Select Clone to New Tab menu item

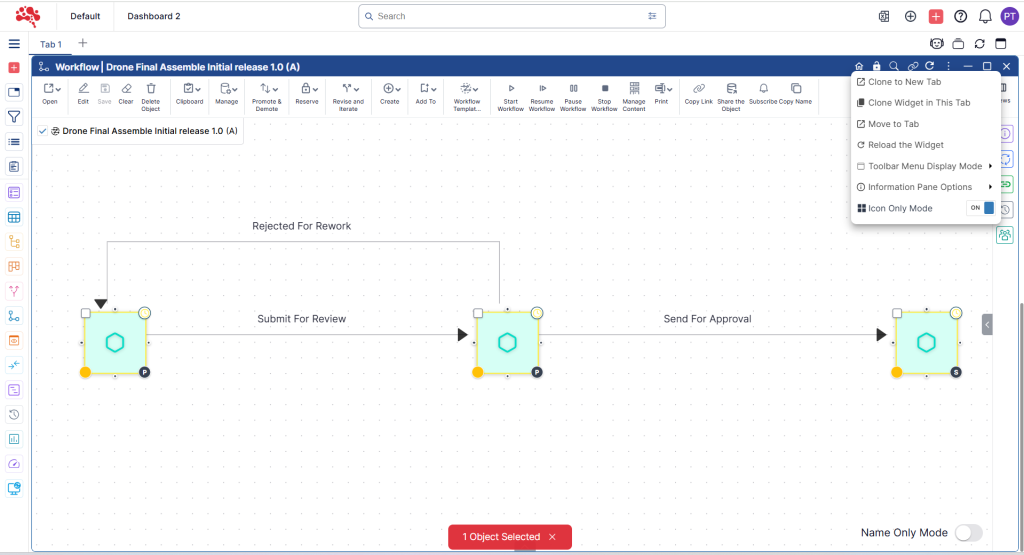(904, 82)
